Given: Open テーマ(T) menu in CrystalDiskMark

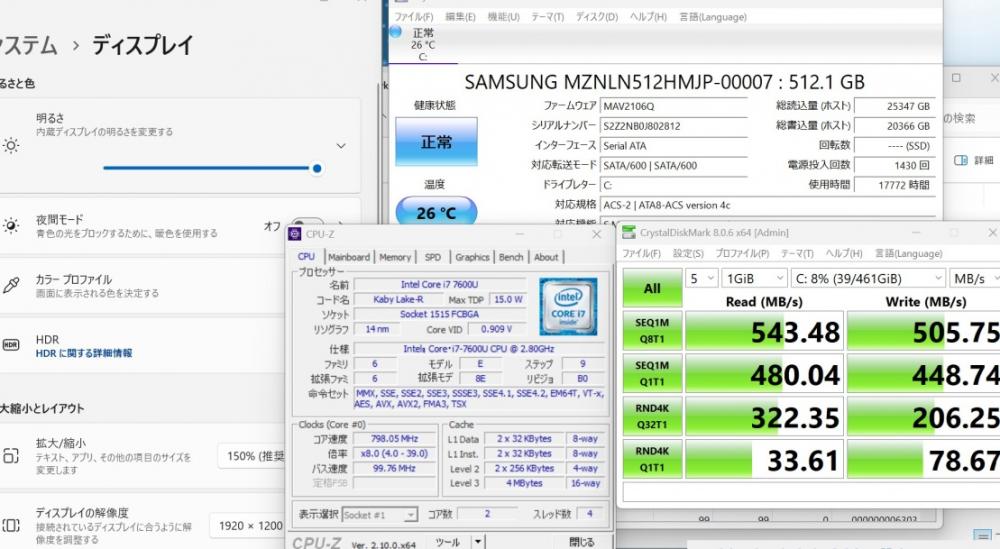Looking at the screenshot, I should [x=797, y=253].
